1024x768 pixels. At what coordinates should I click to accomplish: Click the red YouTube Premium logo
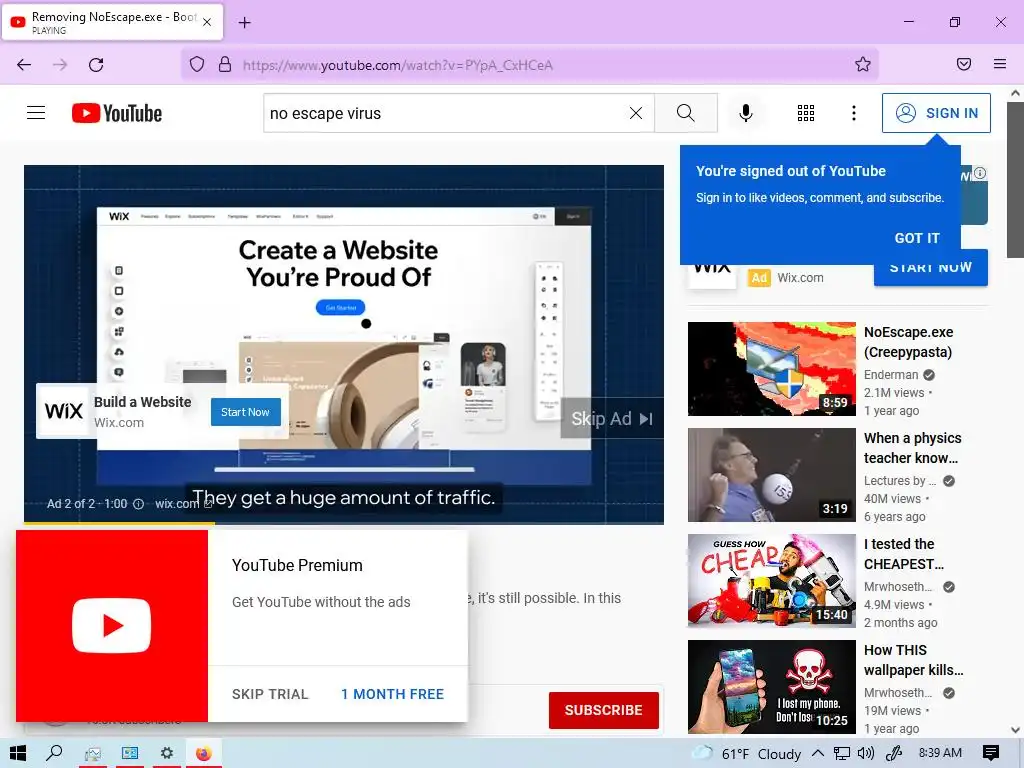[x=112, y=626]
